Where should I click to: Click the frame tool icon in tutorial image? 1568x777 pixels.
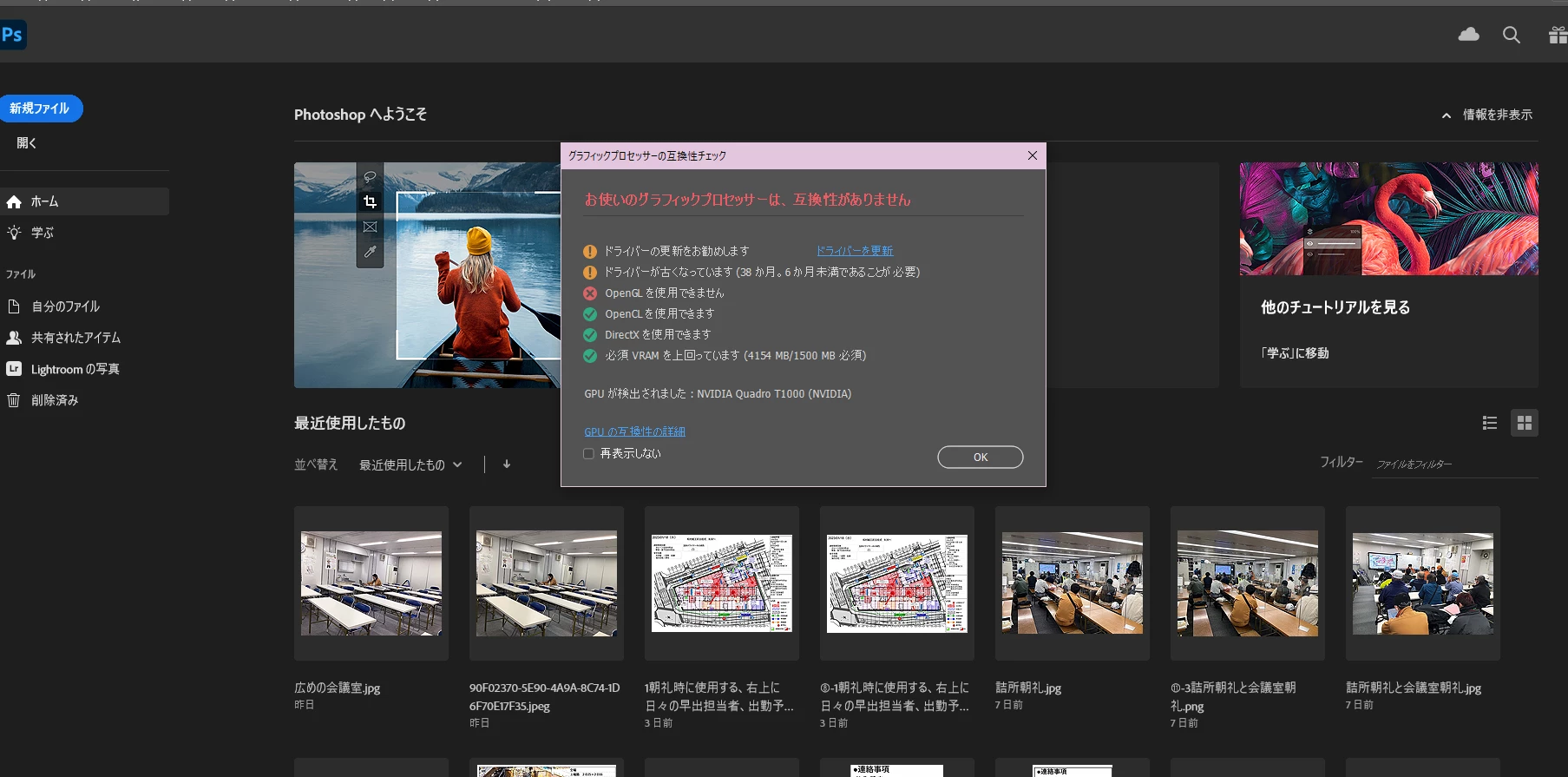370,227
